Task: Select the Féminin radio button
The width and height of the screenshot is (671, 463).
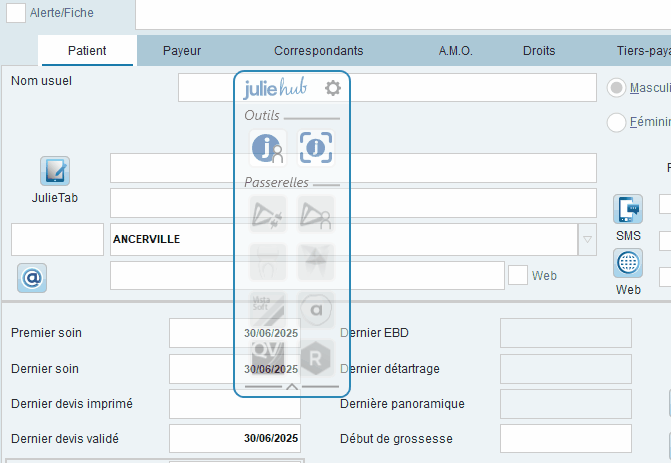Action: click(616, 122)
